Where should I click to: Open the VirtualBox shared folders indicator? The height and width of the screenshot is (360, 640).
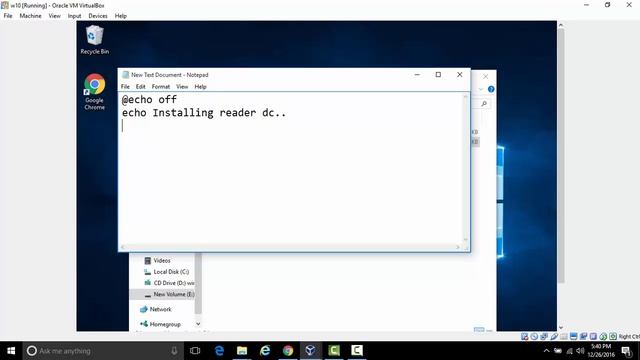(564, 336)
